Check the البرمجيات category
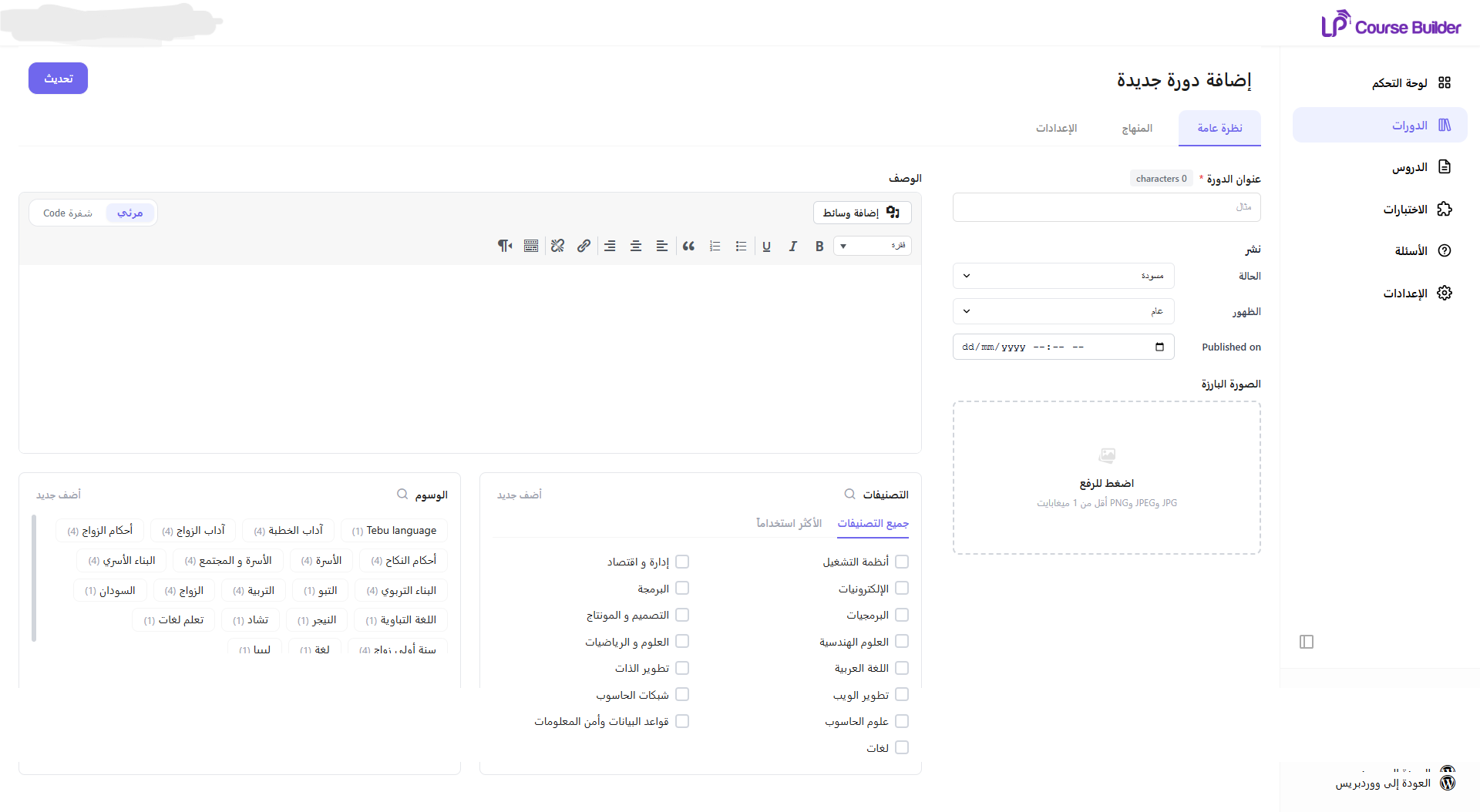Screen dimensions: 1480x812 point(902,615)
